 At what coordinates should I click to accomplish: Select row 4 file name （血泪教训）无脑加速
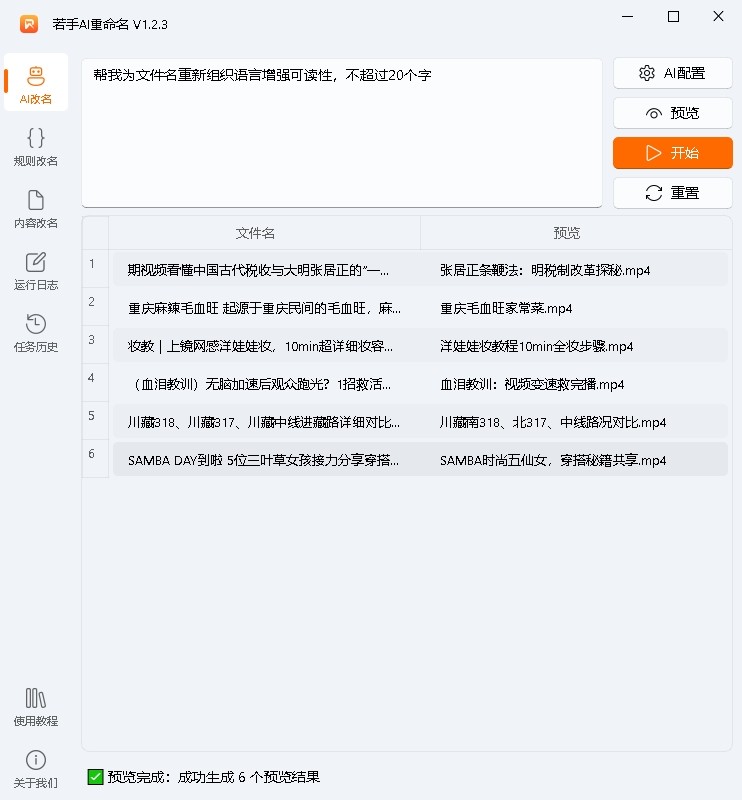(261, 384)
